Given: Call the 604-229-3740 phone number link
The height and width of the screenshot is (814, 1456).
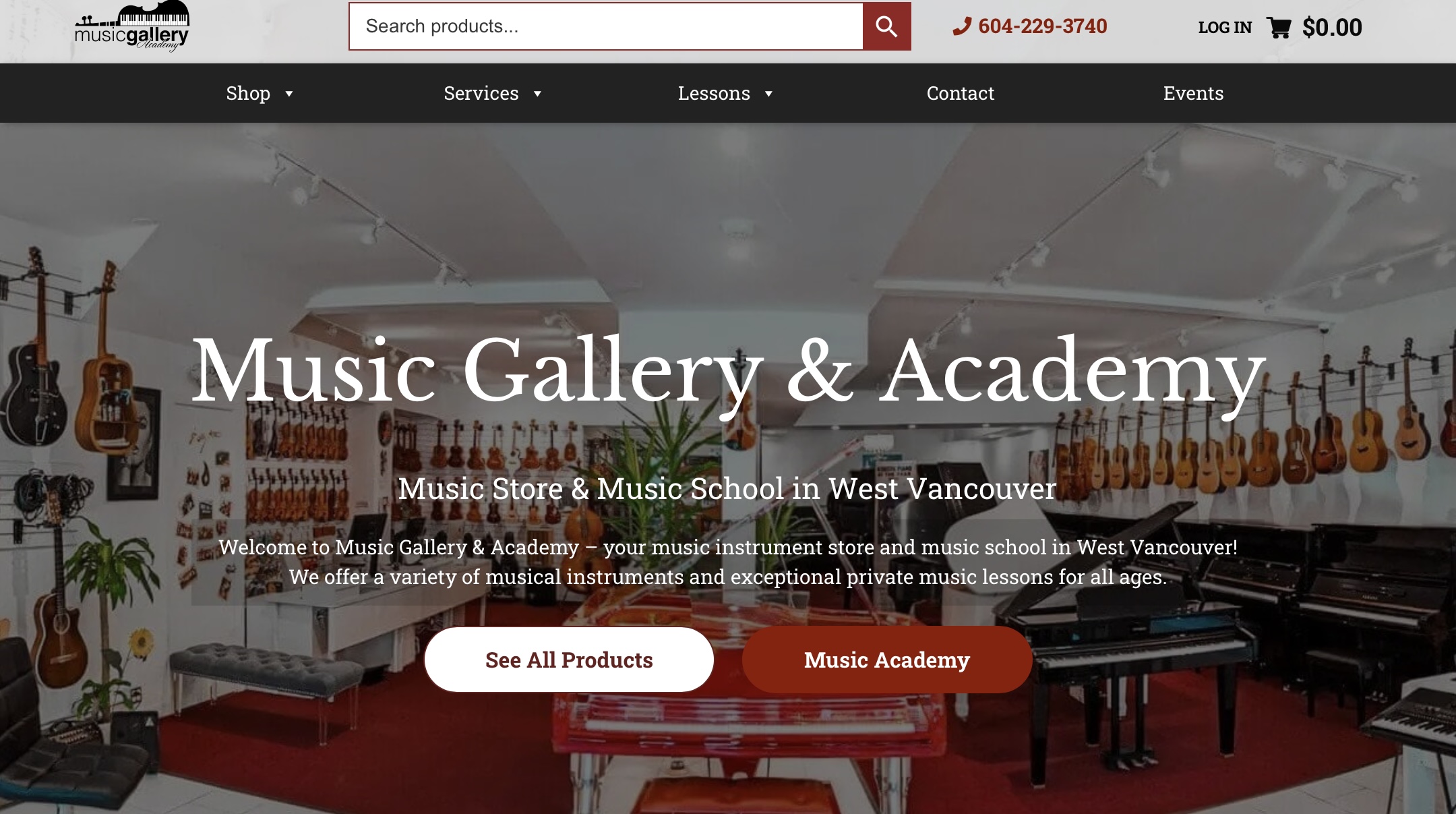Looking at the screenshot, I should click(1043, 26).
